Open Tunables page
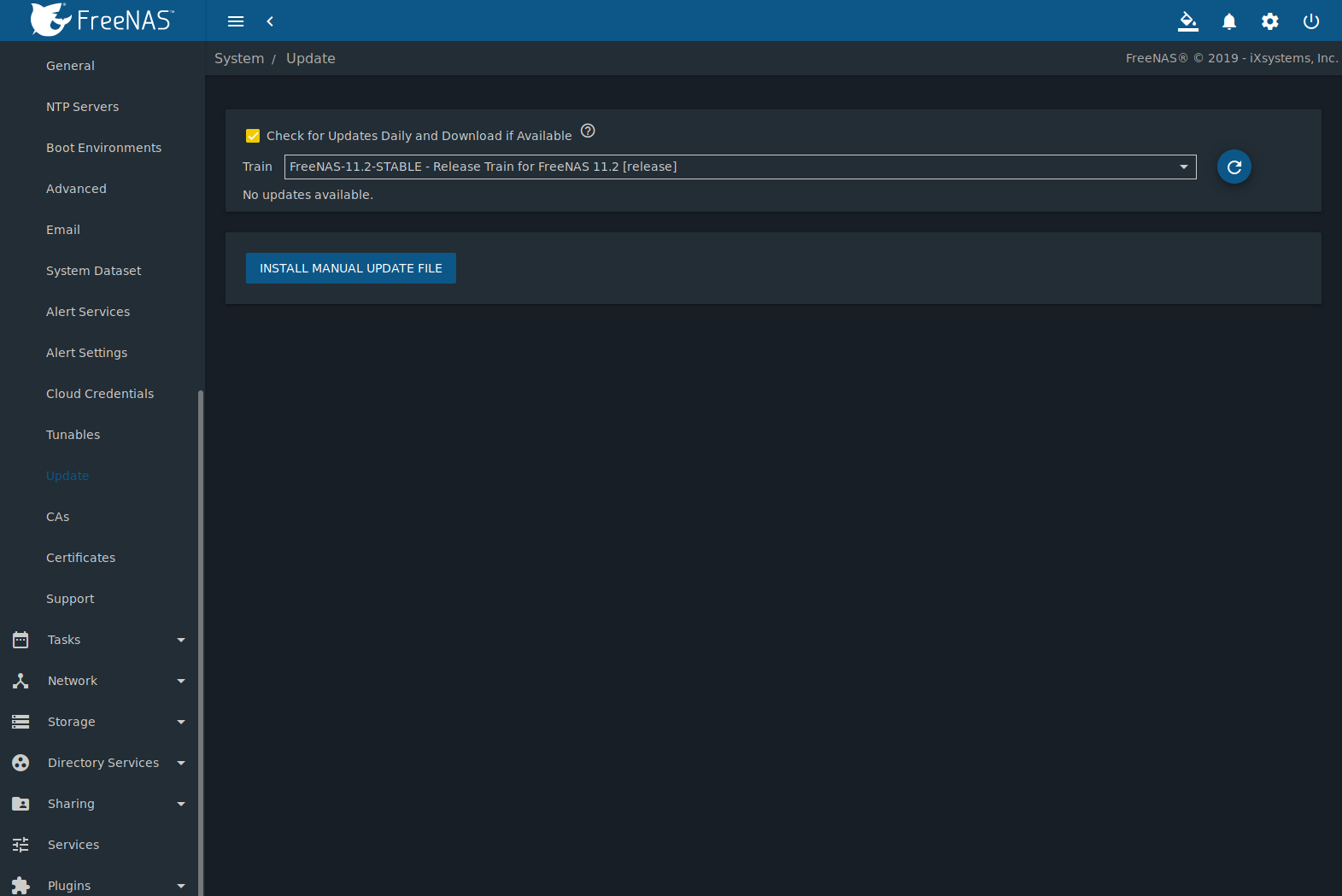1342x896 pixels. 73,435
